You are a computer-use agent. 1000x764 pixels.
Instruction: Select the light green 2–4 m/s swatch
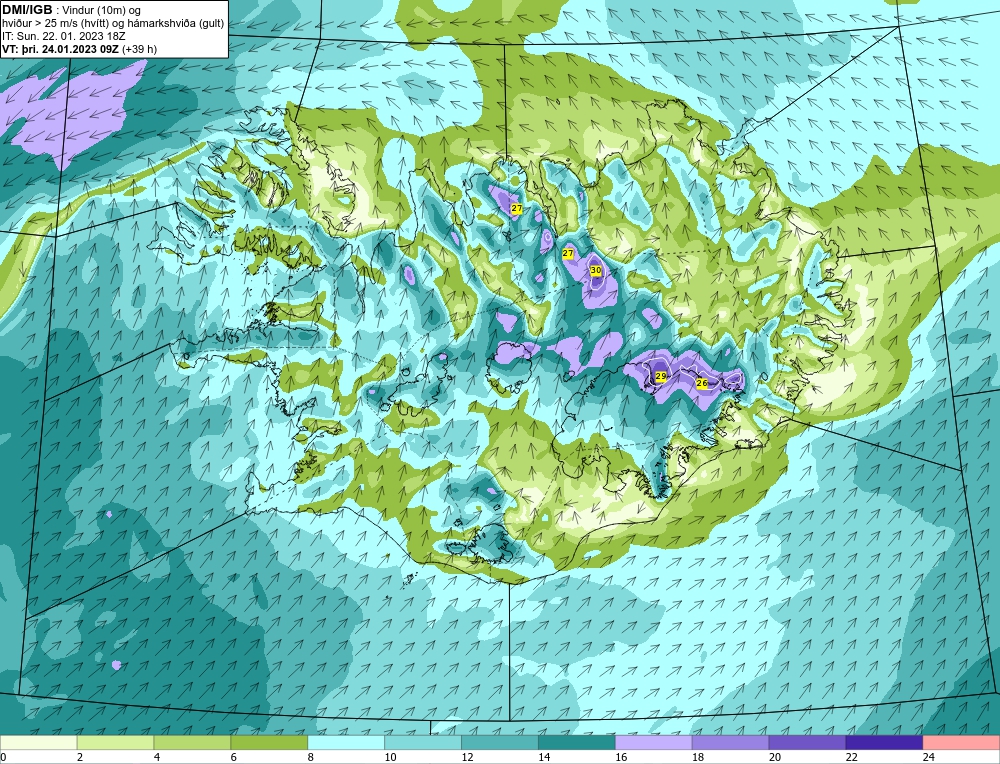[115, 743]
